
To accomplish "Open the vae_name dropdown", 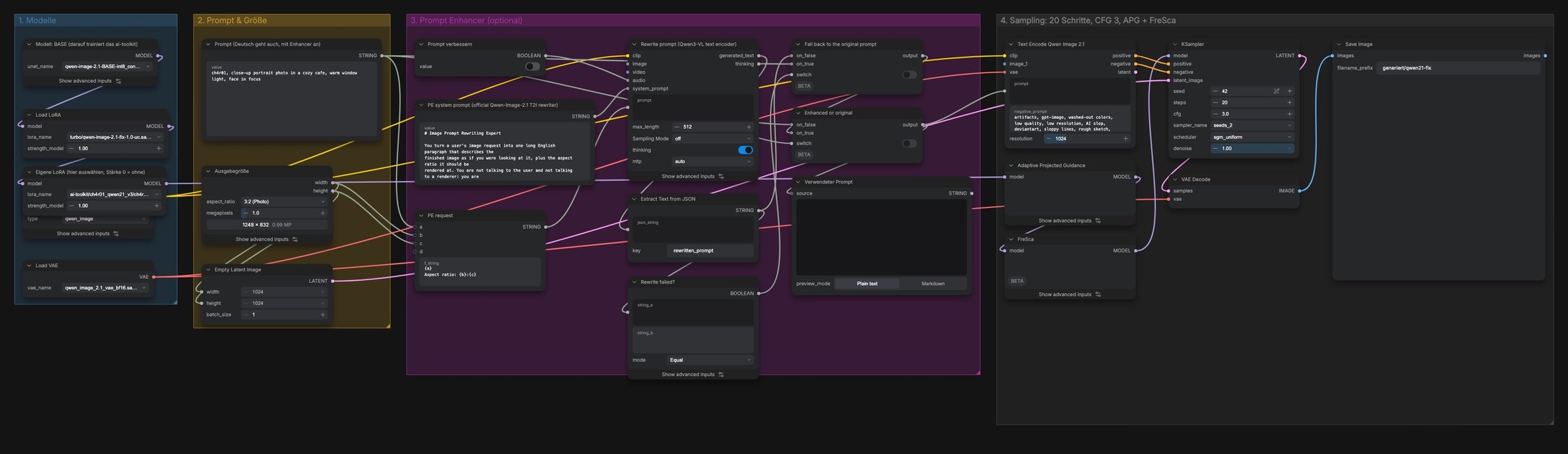I will point(106,288).
